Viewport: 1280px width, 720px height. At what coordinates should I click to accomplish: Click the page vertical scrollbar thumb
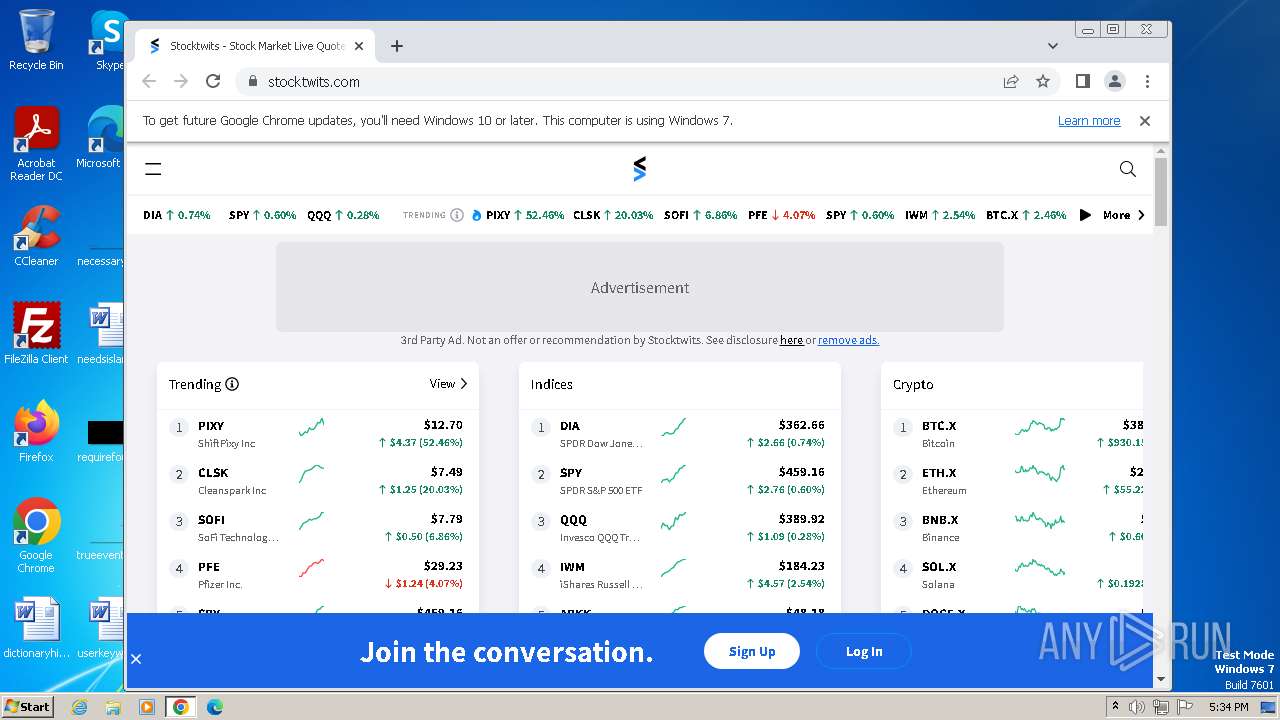(x=1160, y=192)
